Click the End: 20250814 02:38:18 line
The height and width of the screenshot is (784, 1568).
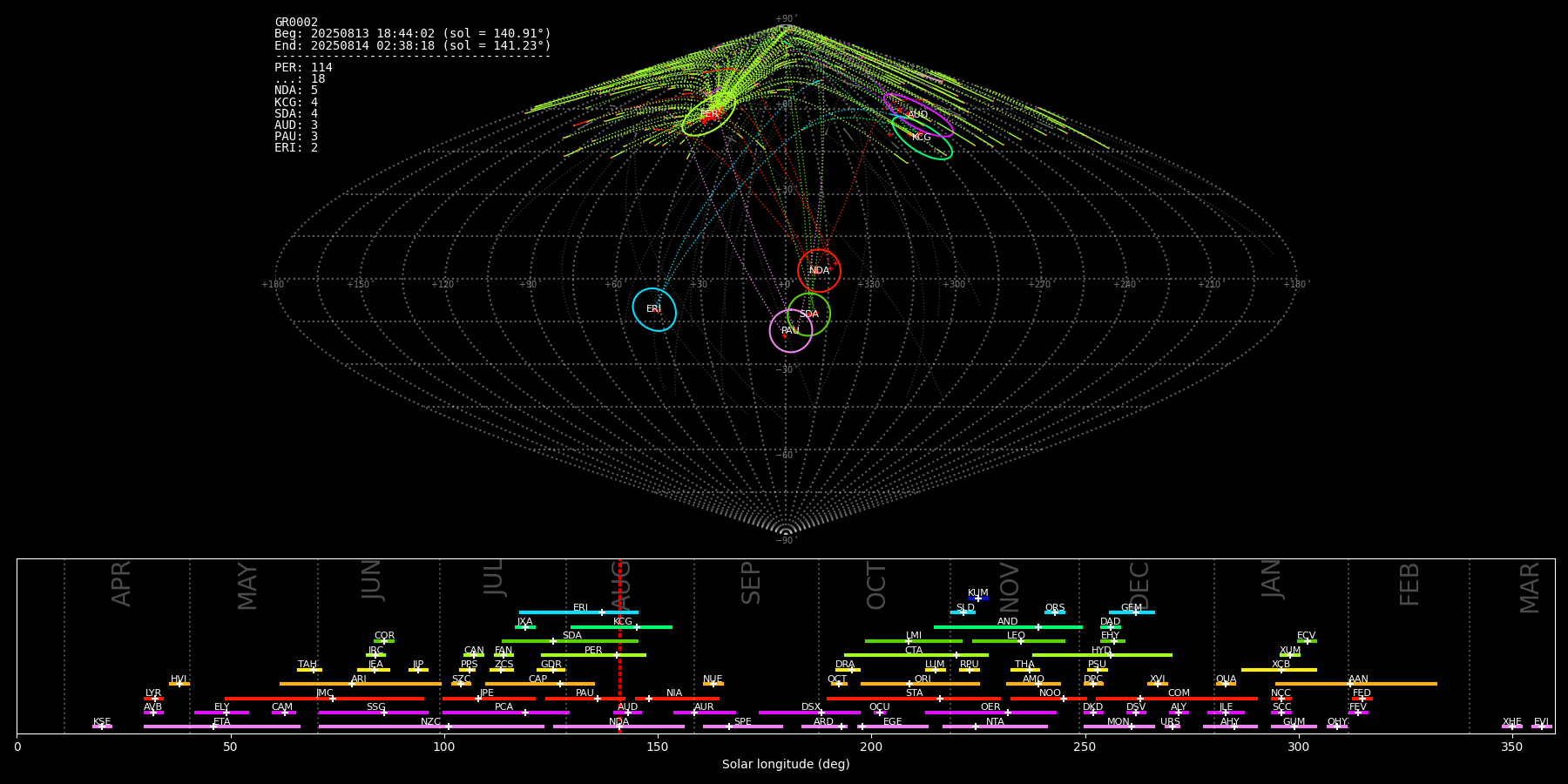click(x=413, y=45)
